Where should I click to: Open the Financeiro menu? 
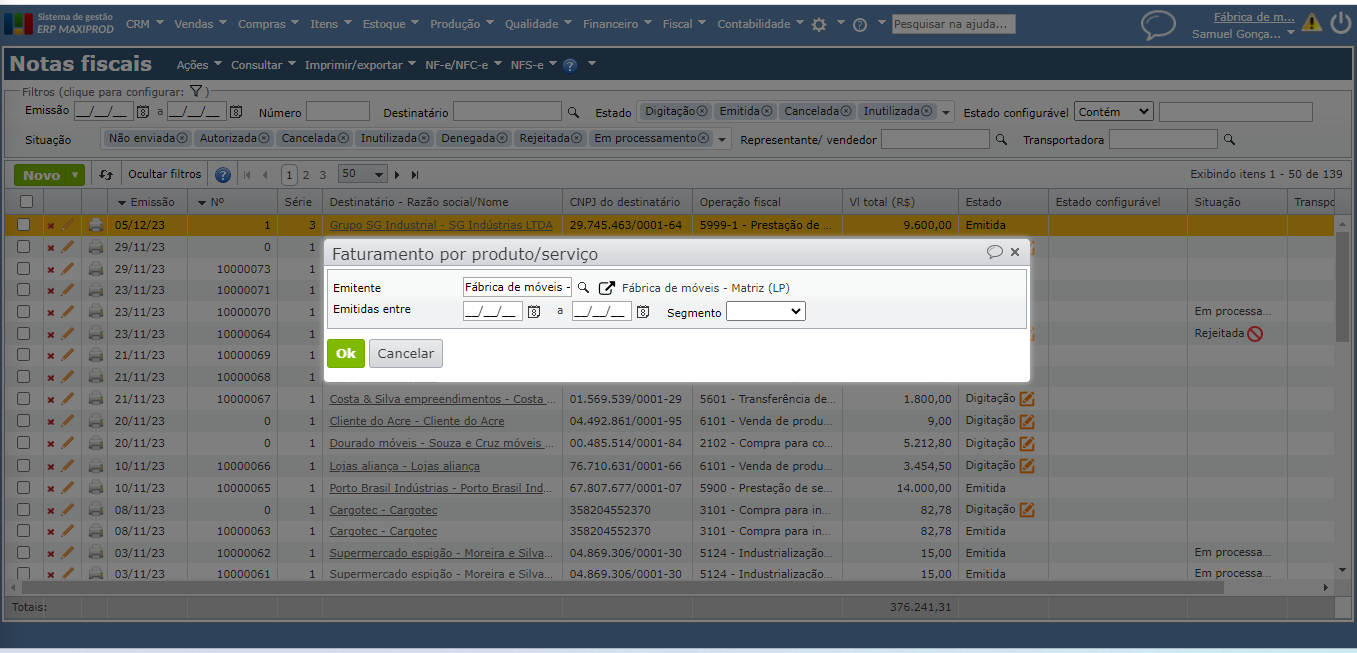pyautogui.click(x=618, y=24)
